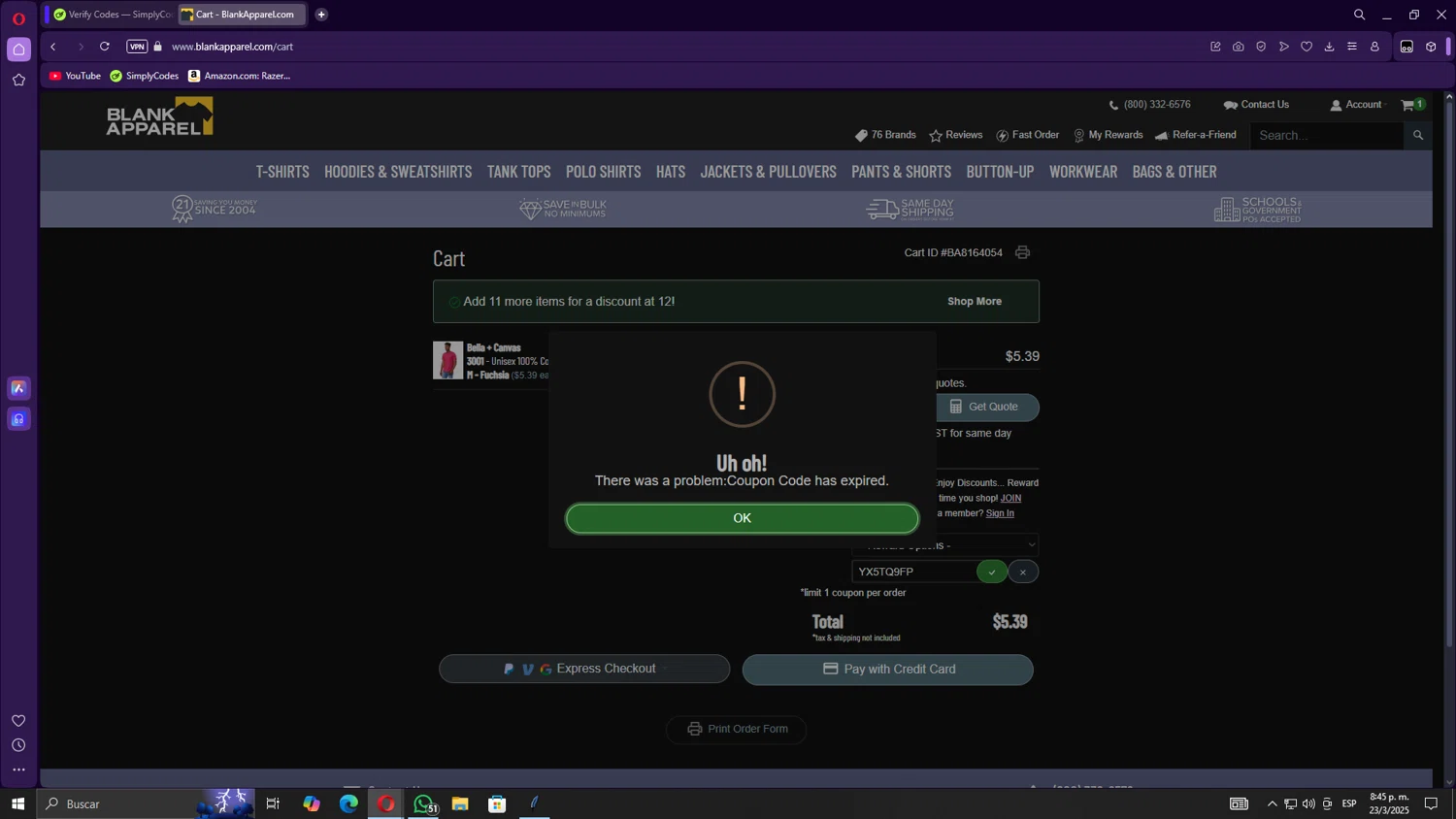Open HOODIES & SWEATSHIRTS menu
This screenshot has width=1456, height=819.
[x=398, y=172]
